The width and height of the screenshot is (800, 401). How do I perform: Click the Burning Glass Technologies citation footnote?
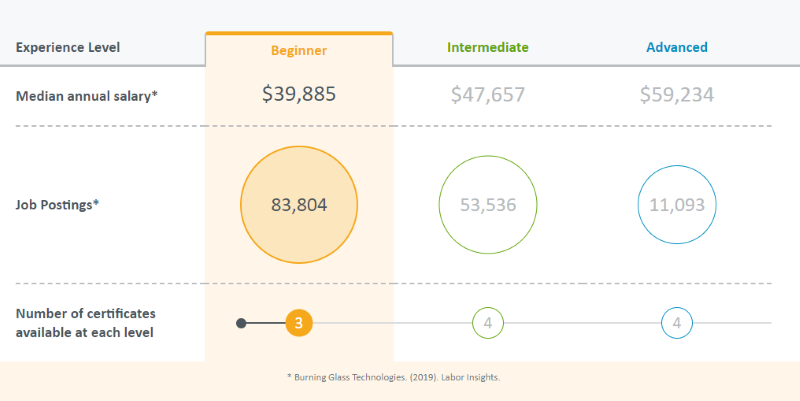tap(393, 378)
